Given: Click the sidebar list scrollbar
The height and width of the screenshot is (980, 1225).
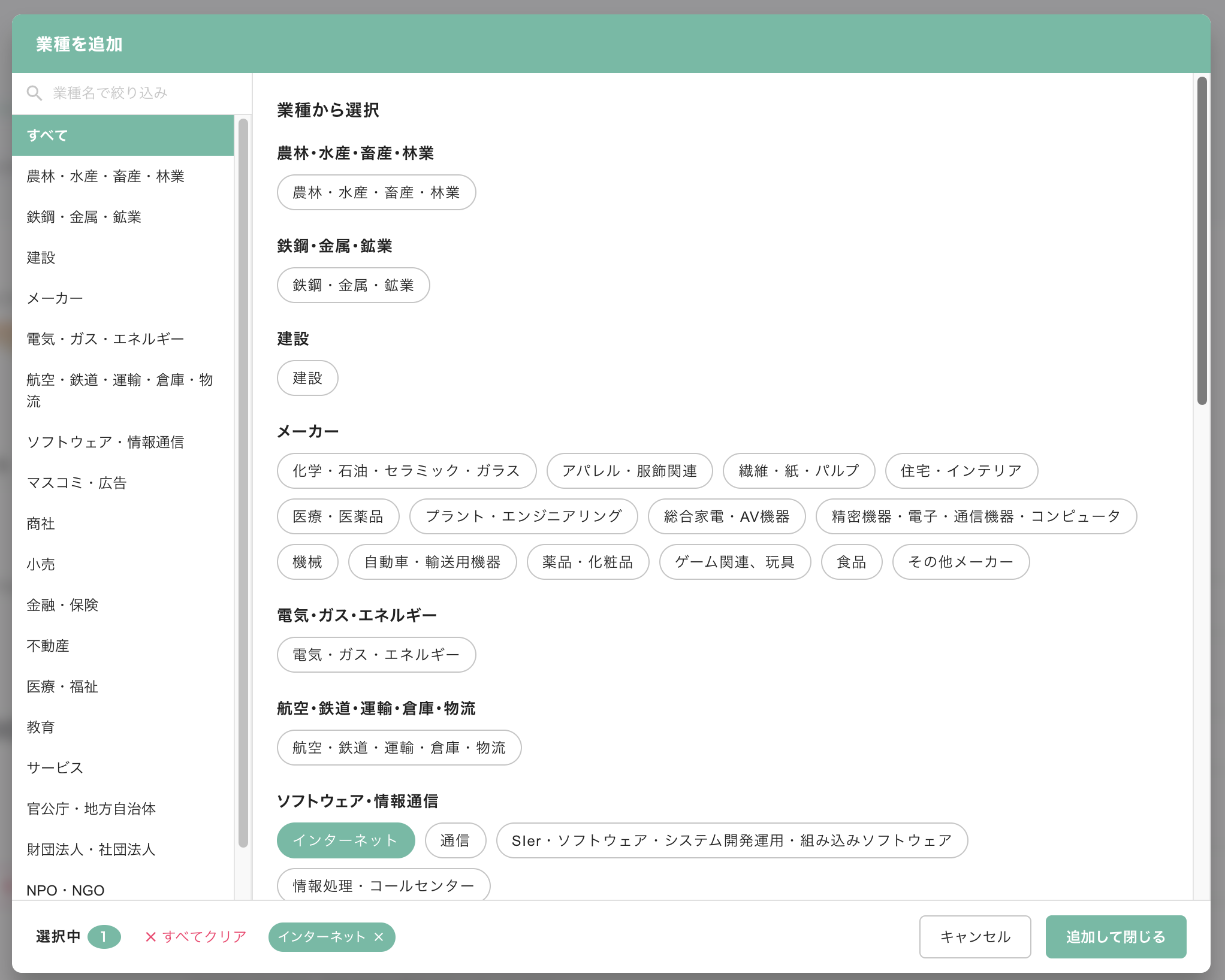Looking at the screenshot, I should pyautogui.click(x=243, y=483).
